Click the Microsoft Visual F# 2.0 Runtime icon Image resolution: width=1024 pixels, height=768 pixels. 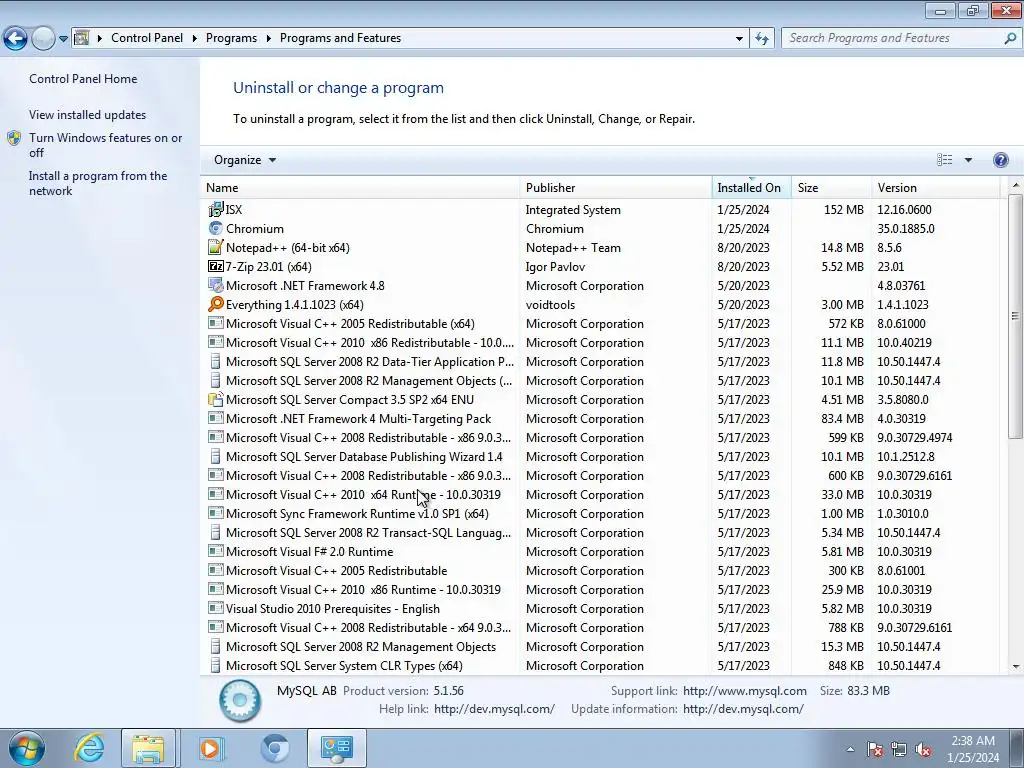click(216, 551)
